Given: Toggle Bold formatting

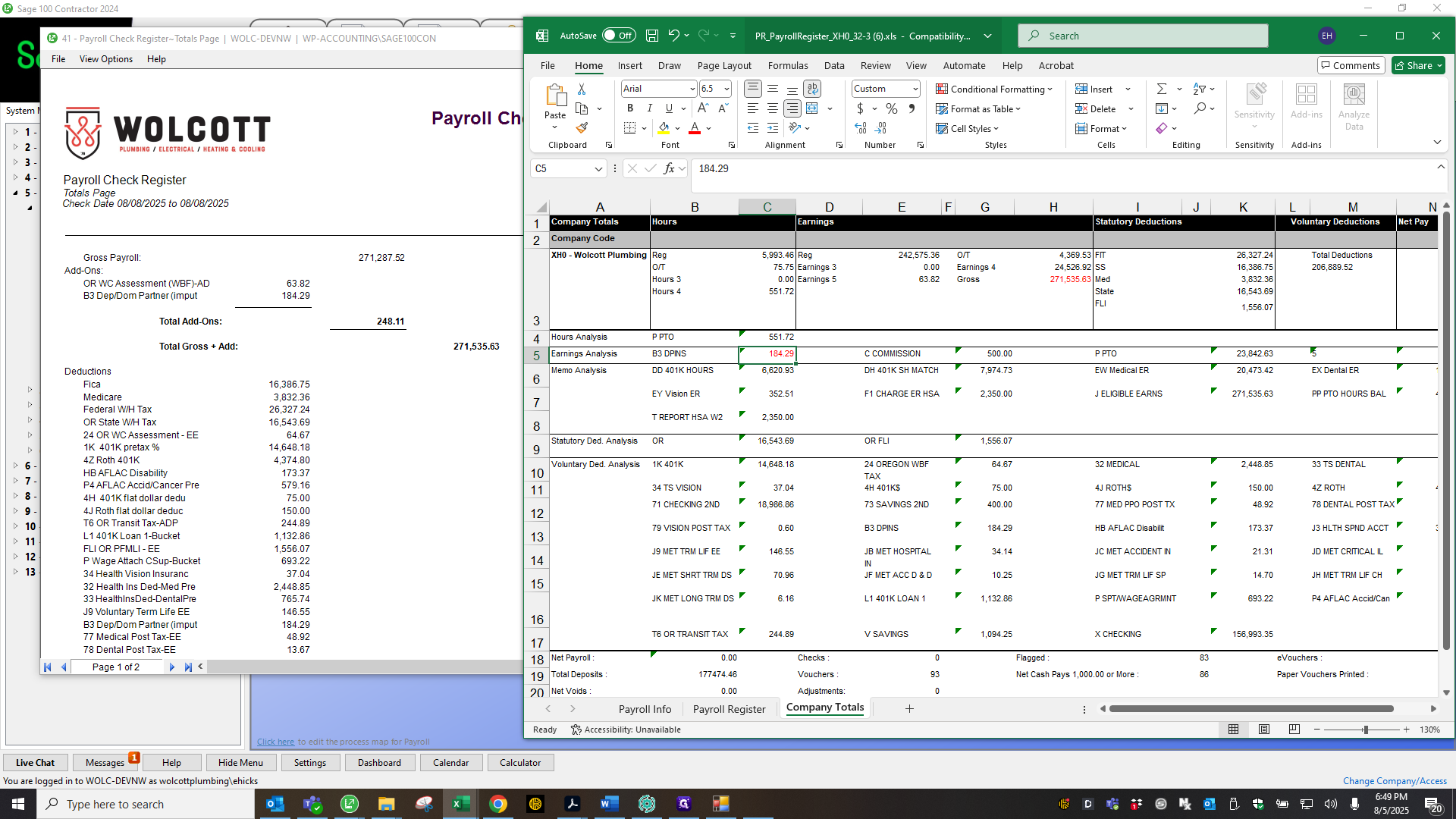Looking at the screenshot, I should click(x=630, y=108).
